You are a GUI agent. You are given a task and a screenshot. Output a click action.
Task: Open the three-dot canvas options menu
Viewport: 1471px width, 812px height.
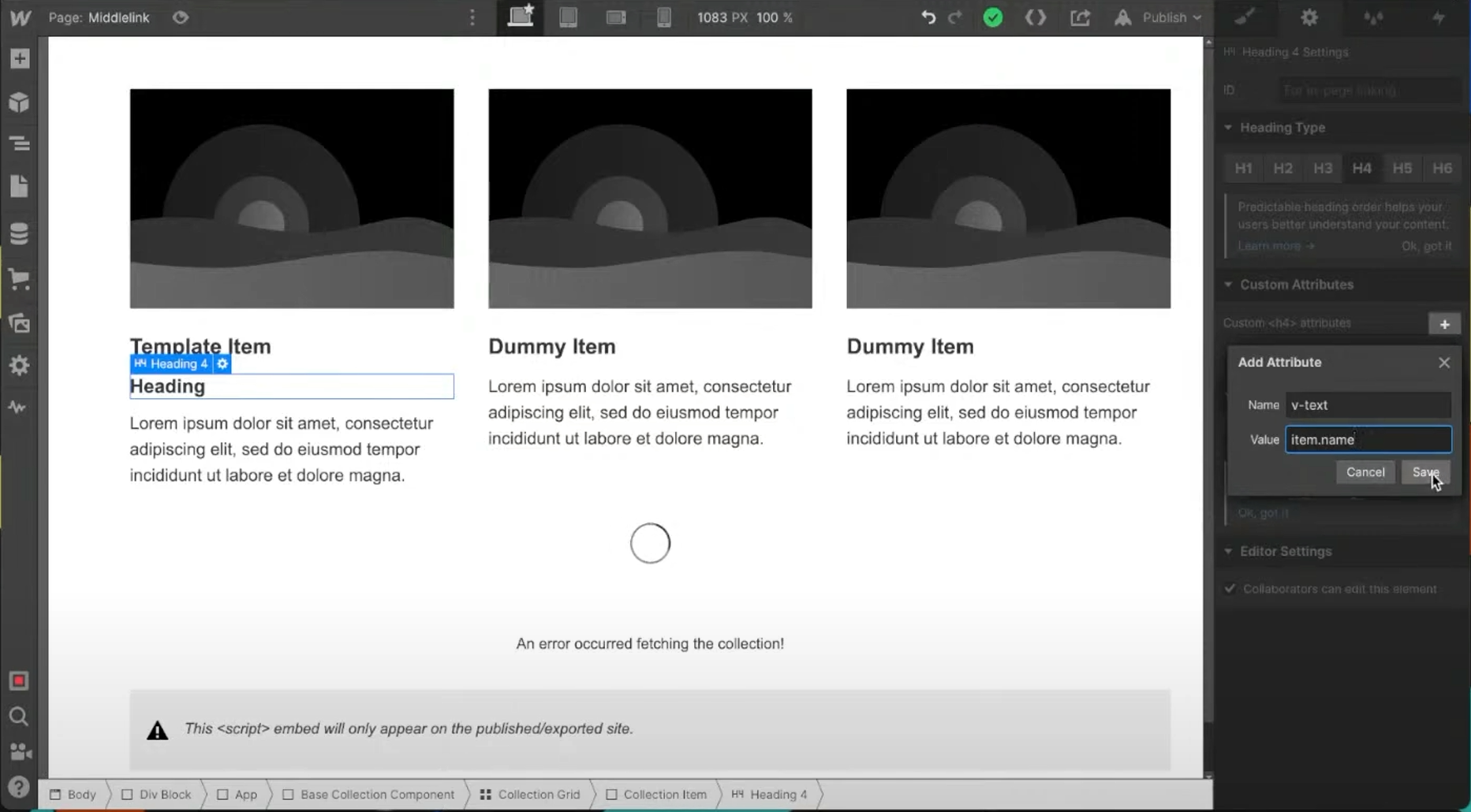pos(472,17)
